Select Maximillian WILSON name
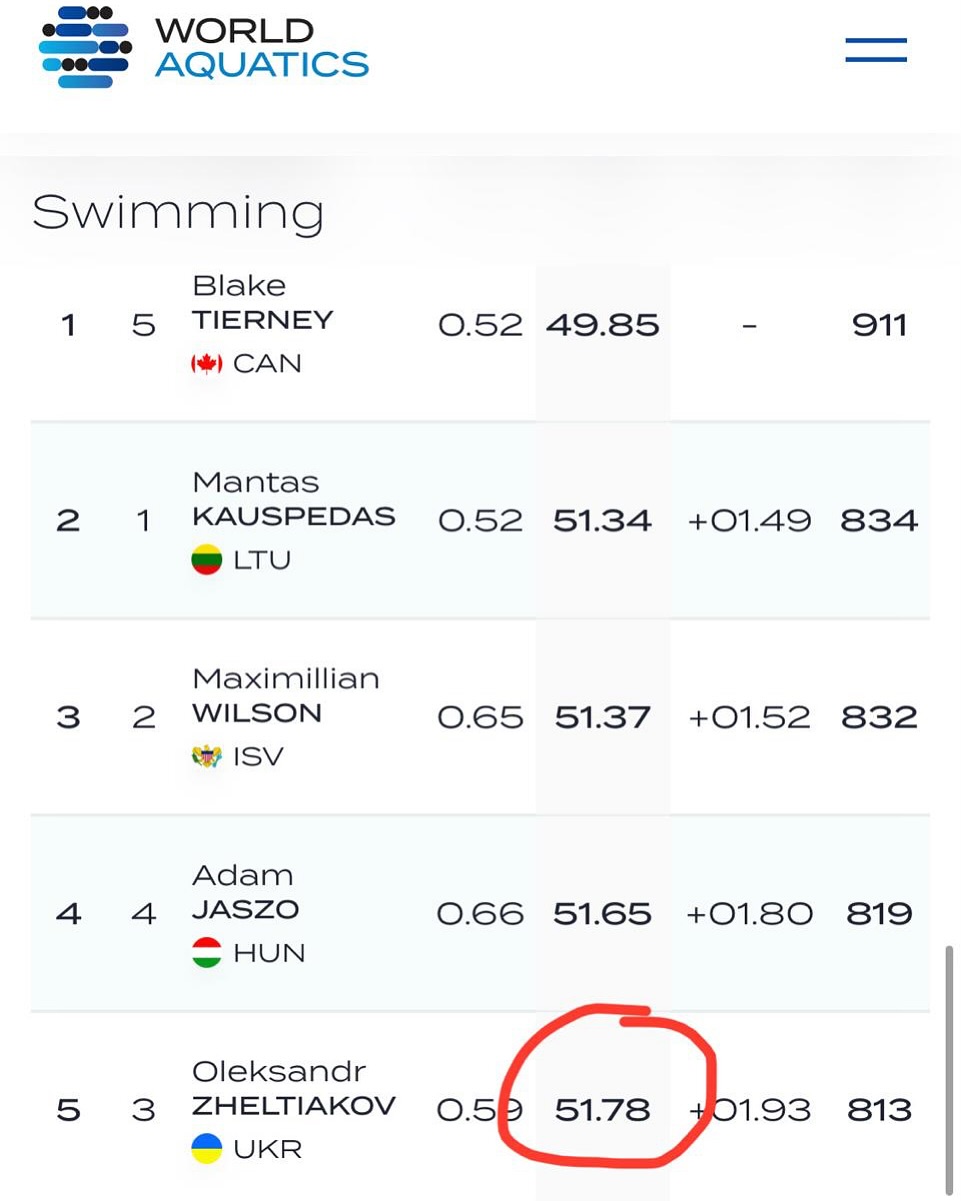Screen dimensions: 961x1201 pos(286,696)
